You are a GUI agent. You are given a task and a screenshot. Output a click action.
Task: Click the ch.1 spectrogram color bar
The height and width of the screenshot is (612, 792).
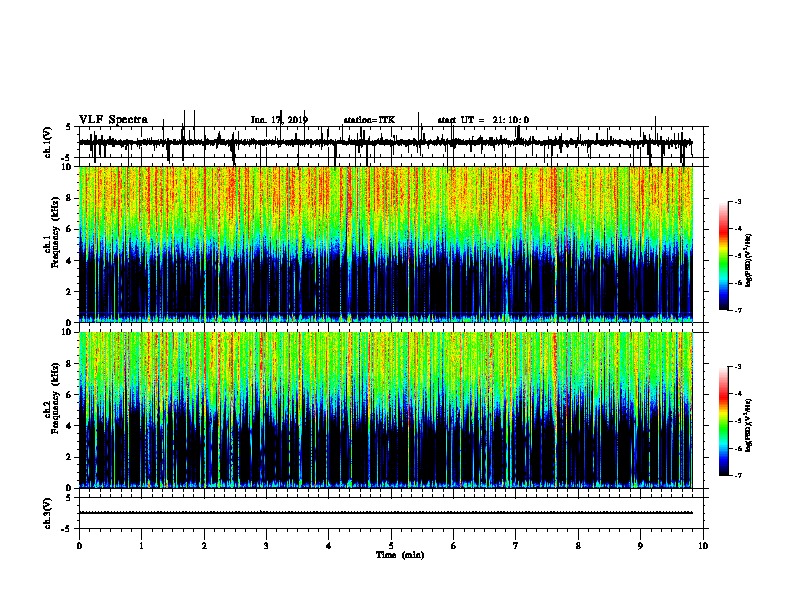click(724, 256)
